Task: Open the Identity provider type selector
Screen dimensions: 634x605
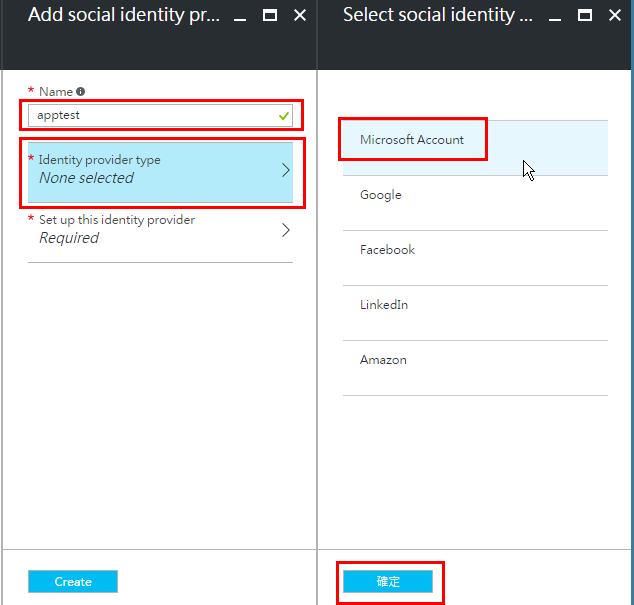Action: (150, 170)
